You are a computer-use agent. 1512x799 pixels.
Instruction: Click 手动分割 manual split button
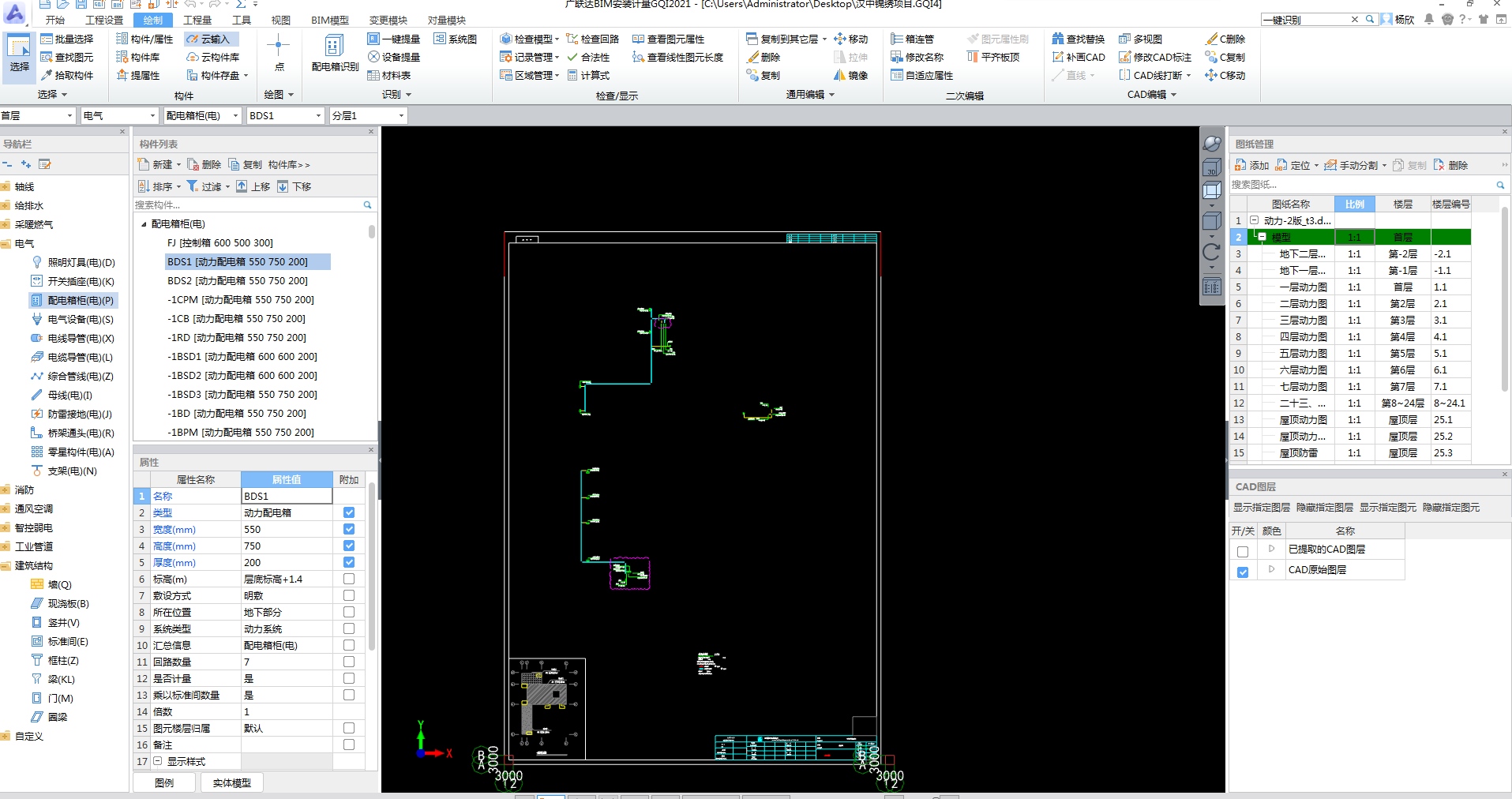[x=1355, y=165]
